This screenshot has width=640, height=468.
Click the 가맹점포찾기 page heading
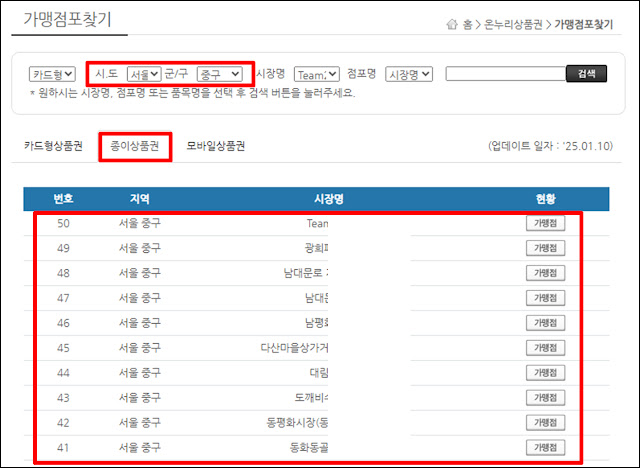[67, 19]
